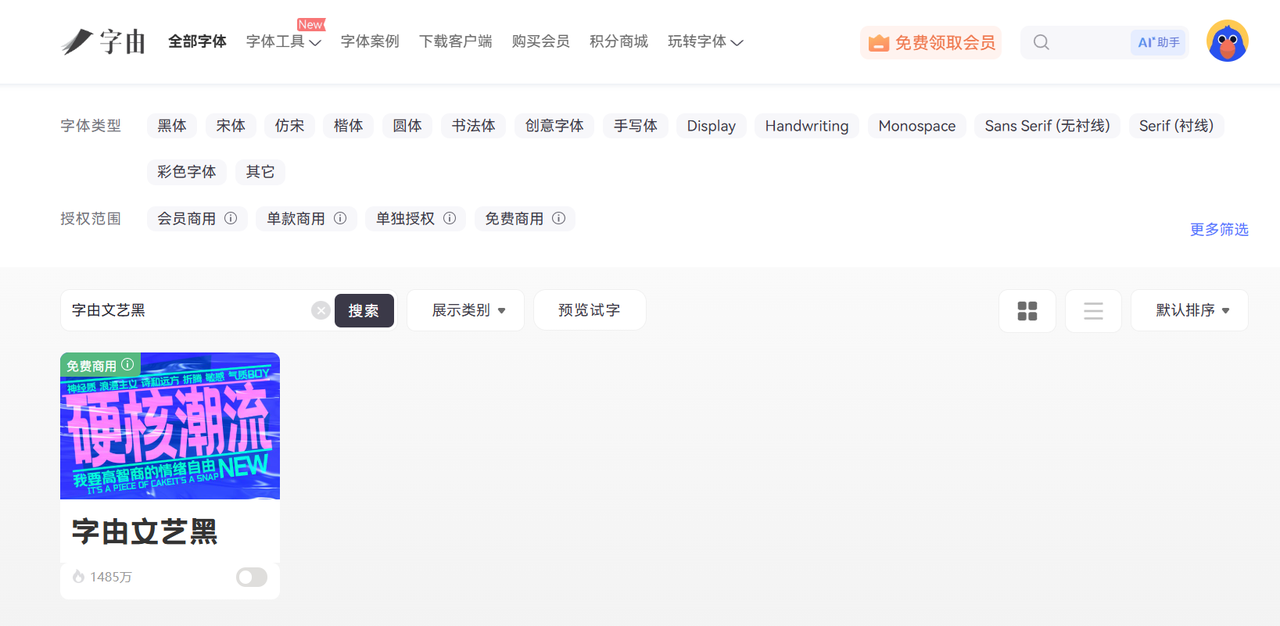Image resolution: width=1280 pixels, height=626 pixels.
Task: Filter by Handwriting font type
Action: click(807, 125)
